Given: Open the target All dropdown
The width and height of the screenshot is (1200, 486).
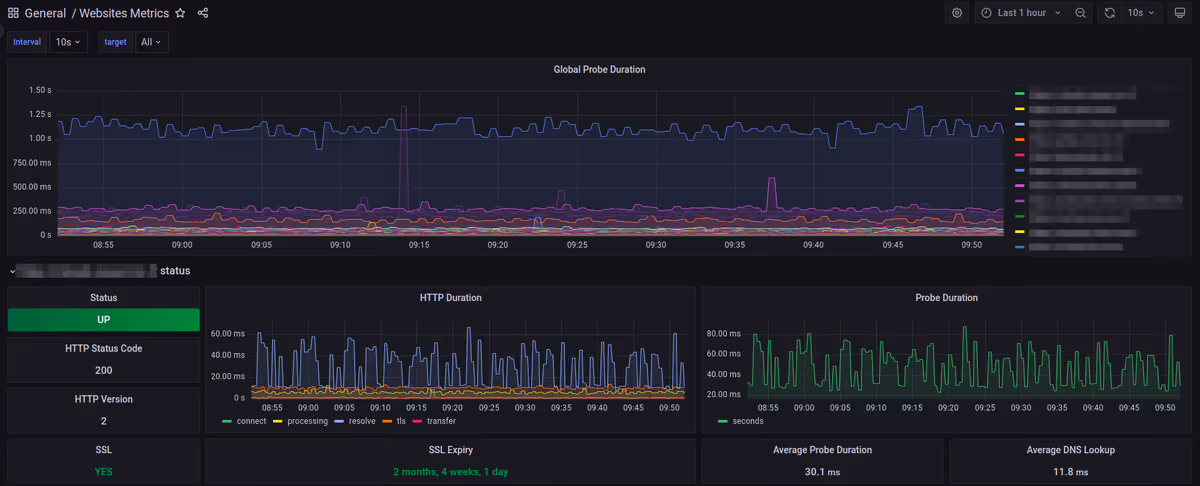Looking at the screenshot, I should coord(151,42).
